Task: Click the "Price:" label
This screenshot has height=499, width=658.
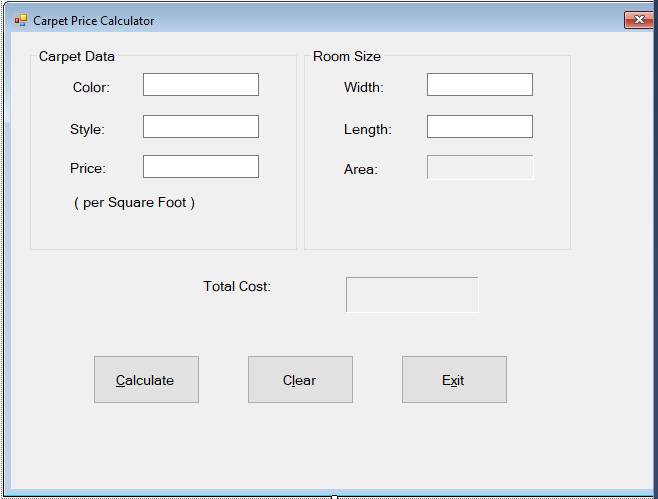Action: pyautogui.click(x=88, y=169)
